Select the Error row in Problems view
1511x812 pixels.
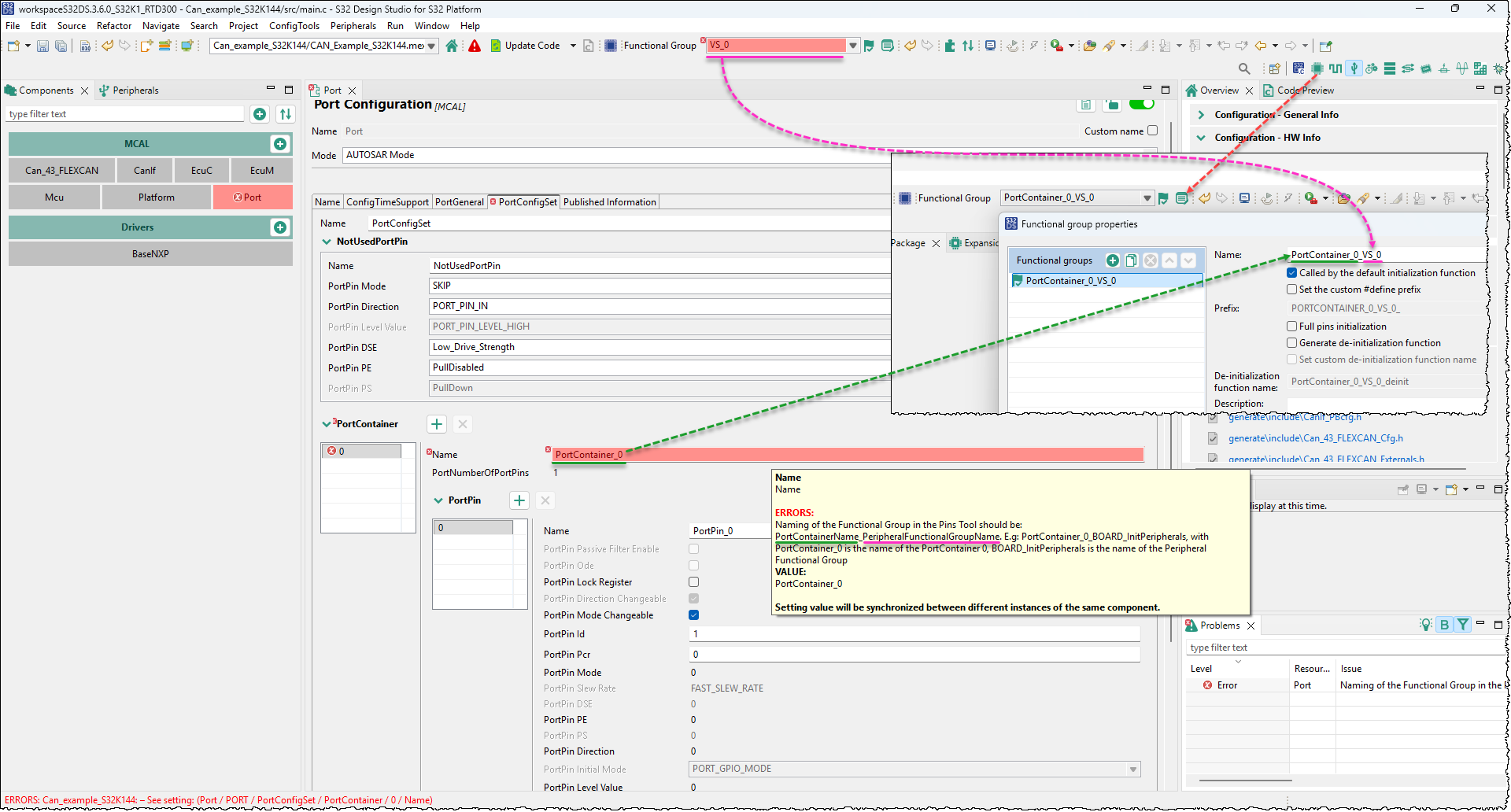click(x=1345, y=685)
